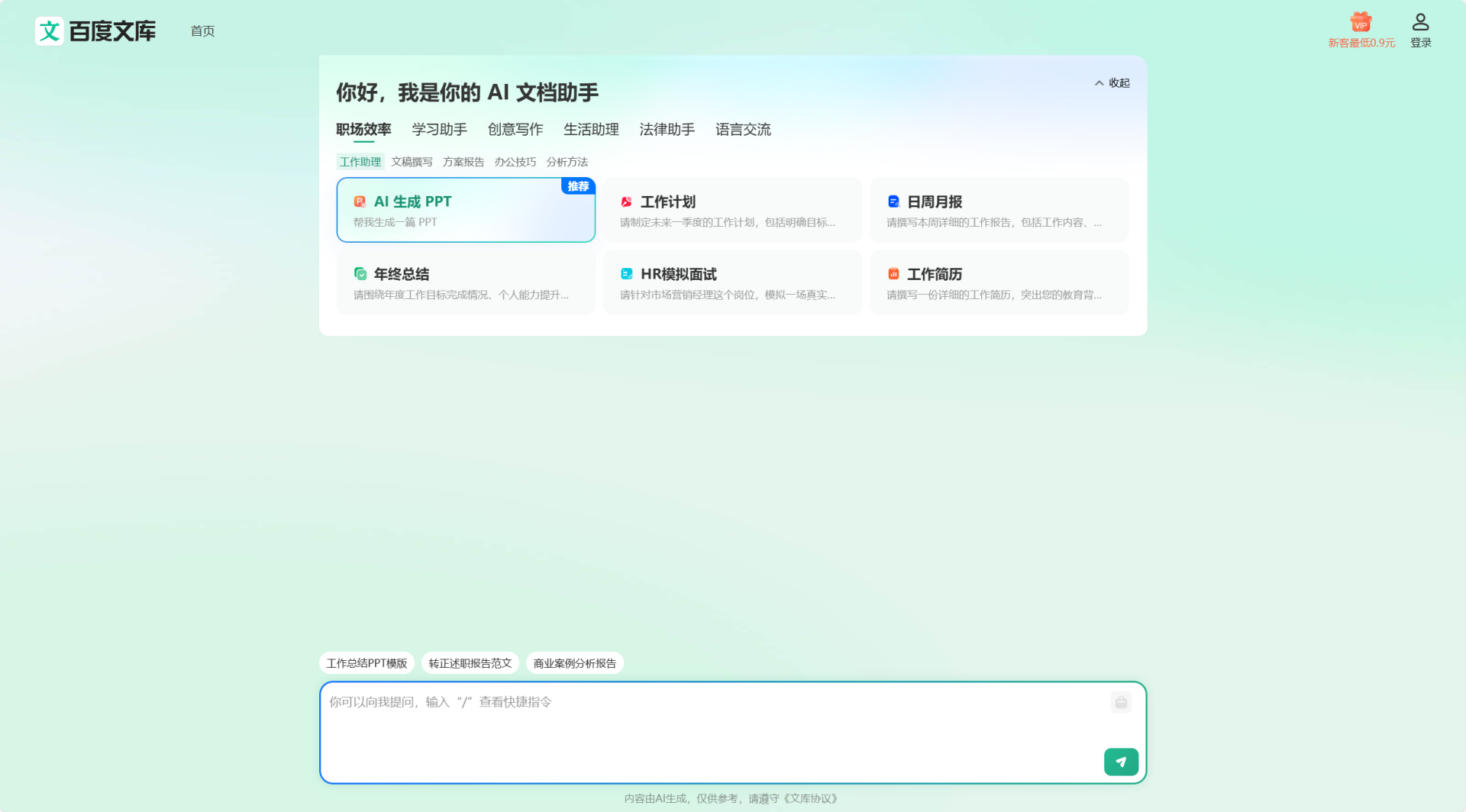Click the 商业案例分析报告 suggestion chip

574,662
